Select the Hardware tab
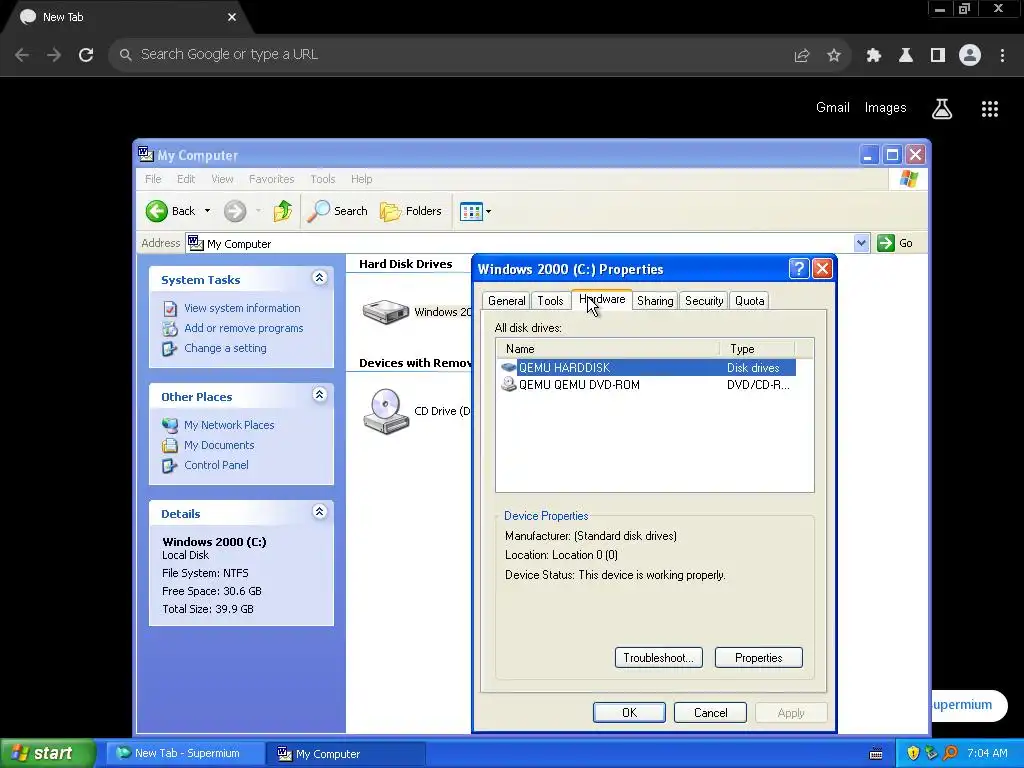Image resolution: width=1024 pixels, height=768 pixels. point(601,299)
